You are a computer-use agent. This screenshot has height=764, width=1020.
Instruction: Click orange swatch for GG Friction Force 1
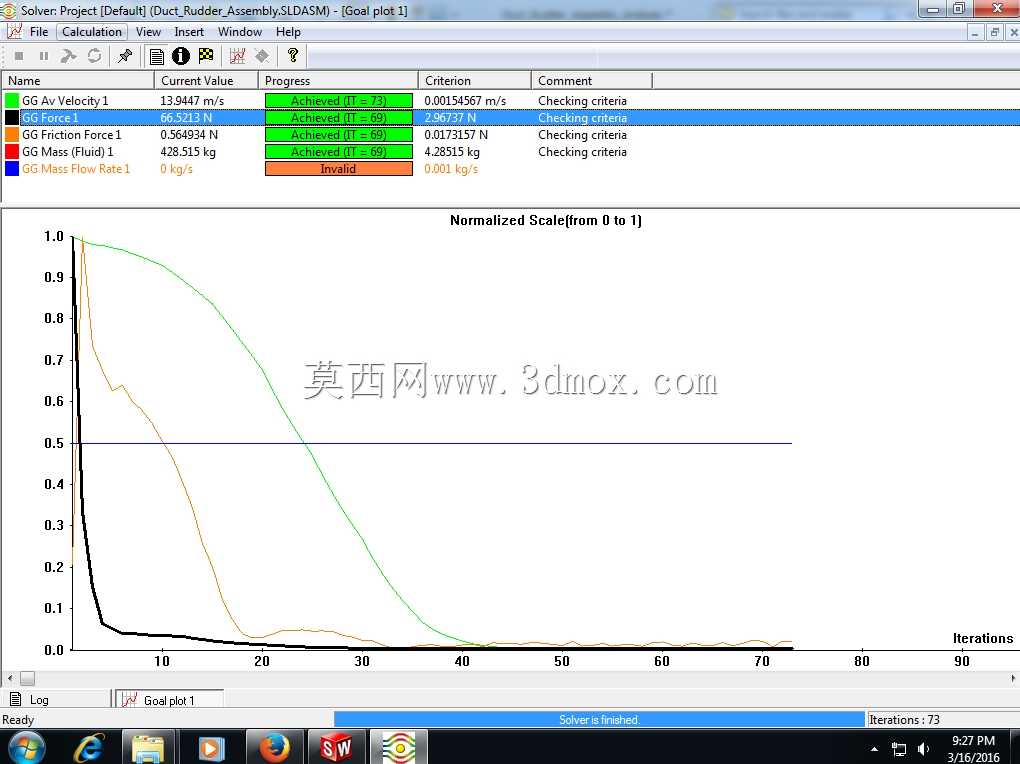coord(12,135)
